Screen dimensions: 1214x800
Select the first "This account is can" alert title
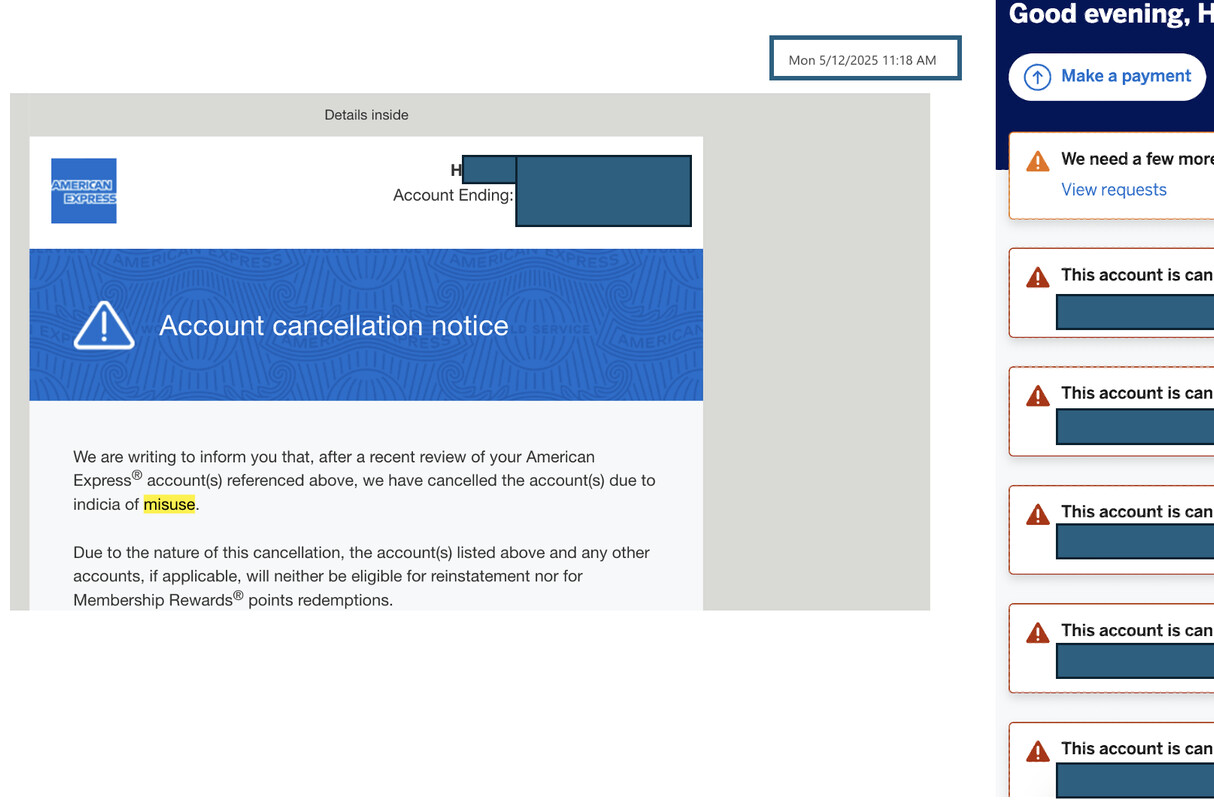tap(1136, 275)
